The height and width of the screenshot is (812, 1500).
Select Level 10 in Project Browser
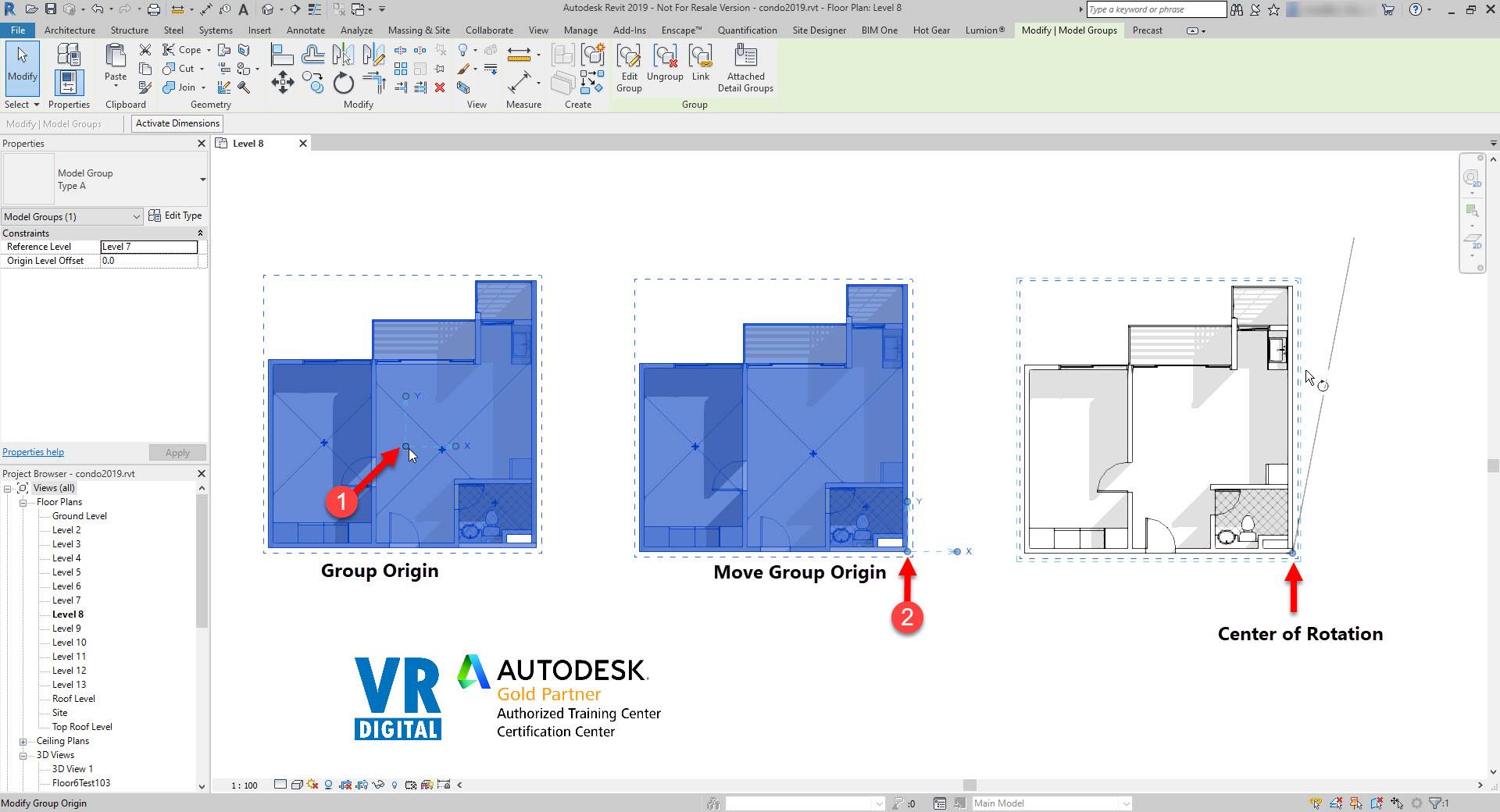click(x=69, y=643)
